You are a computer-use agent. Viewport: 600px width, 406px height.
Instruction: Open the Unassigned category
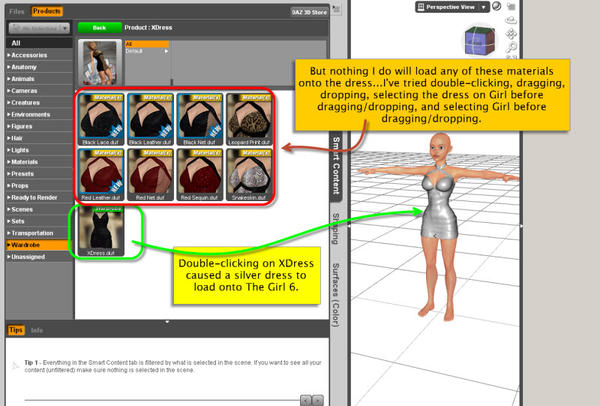(x=39, y=257)
